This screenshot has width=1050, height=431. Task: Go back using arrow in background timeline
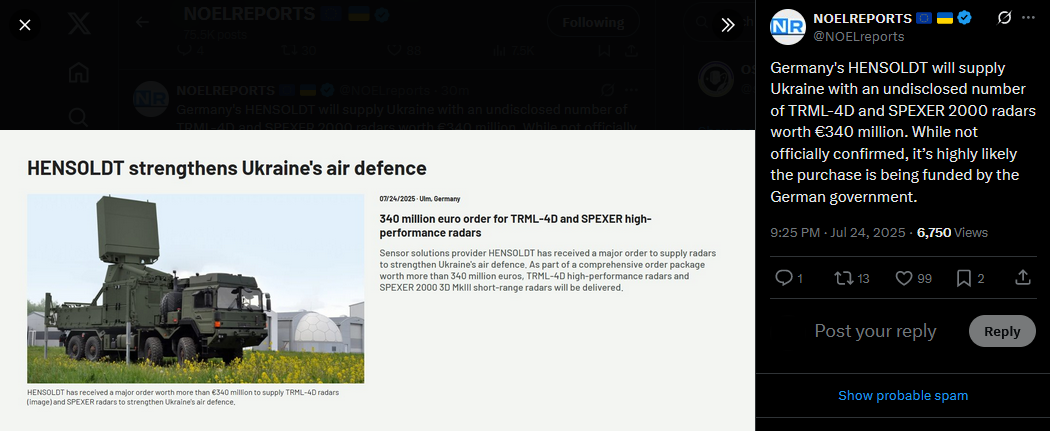142,22
